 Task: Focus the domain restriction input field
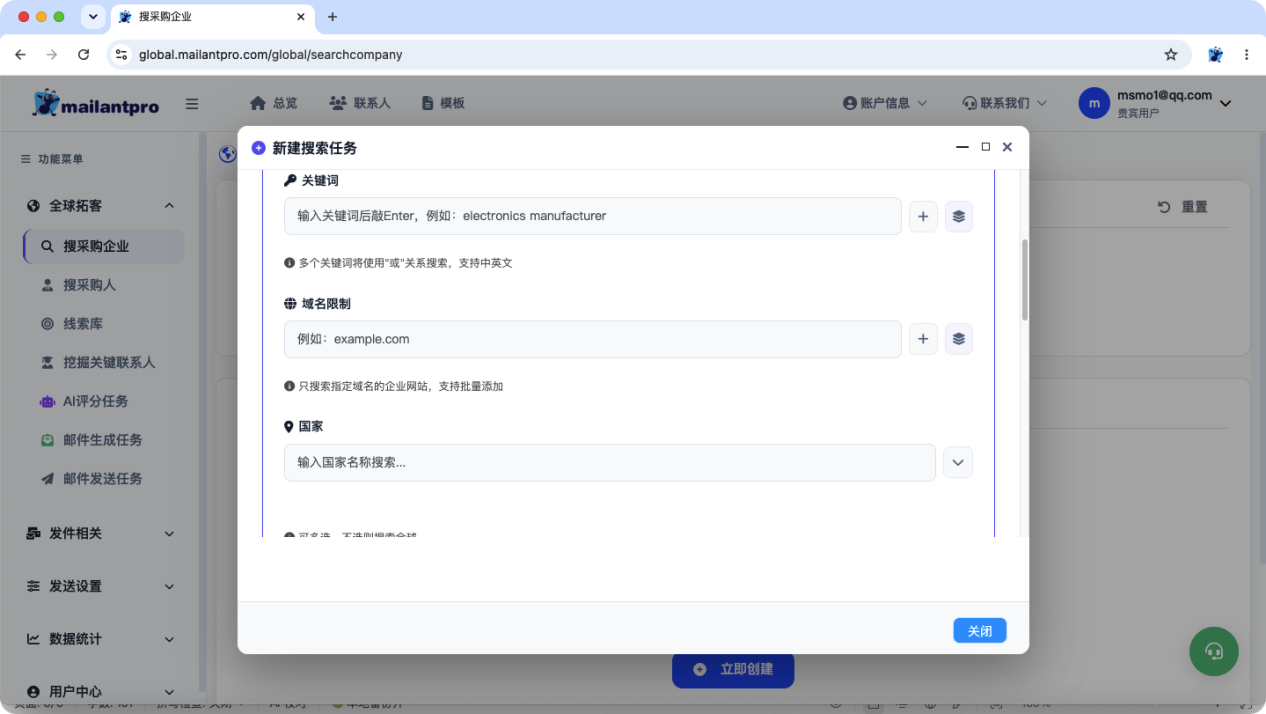pyautogui.click(x=593, y=339)
